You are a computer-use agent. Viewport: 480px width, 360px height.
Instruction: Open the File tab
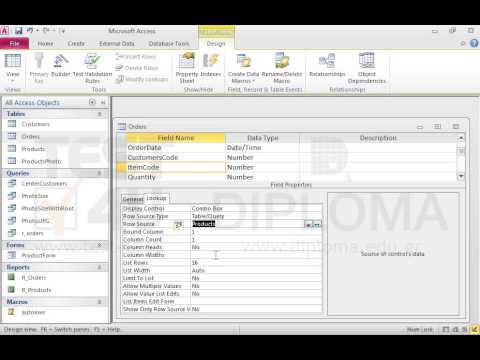click(14, 44)
